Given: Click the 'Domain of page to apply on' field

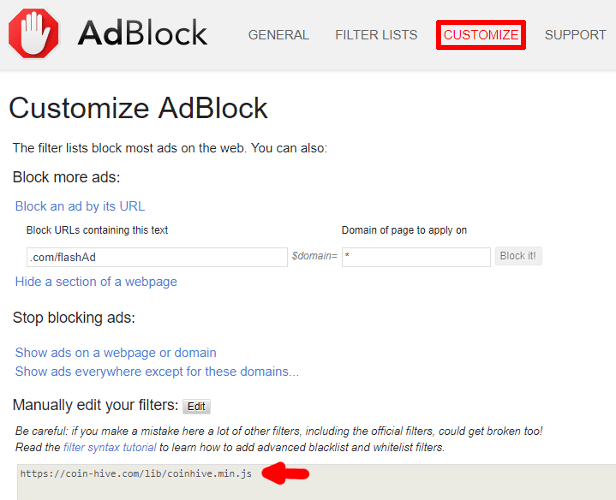Looking at the screenshot, I should (x=416, y=257).
